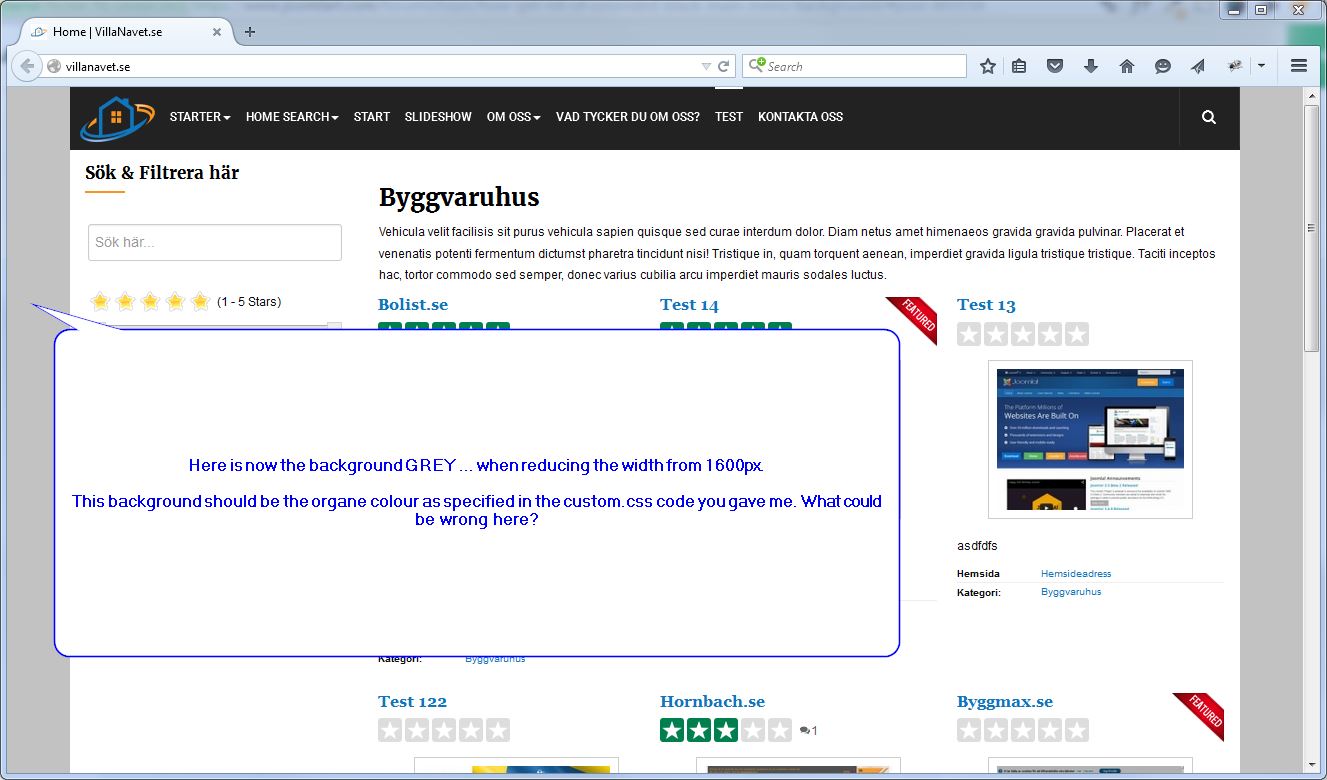Image resolution: width=1327 pixels, height=780 pixels.
Task: Open the downloads arrow icon
Action: [1091, 66]
